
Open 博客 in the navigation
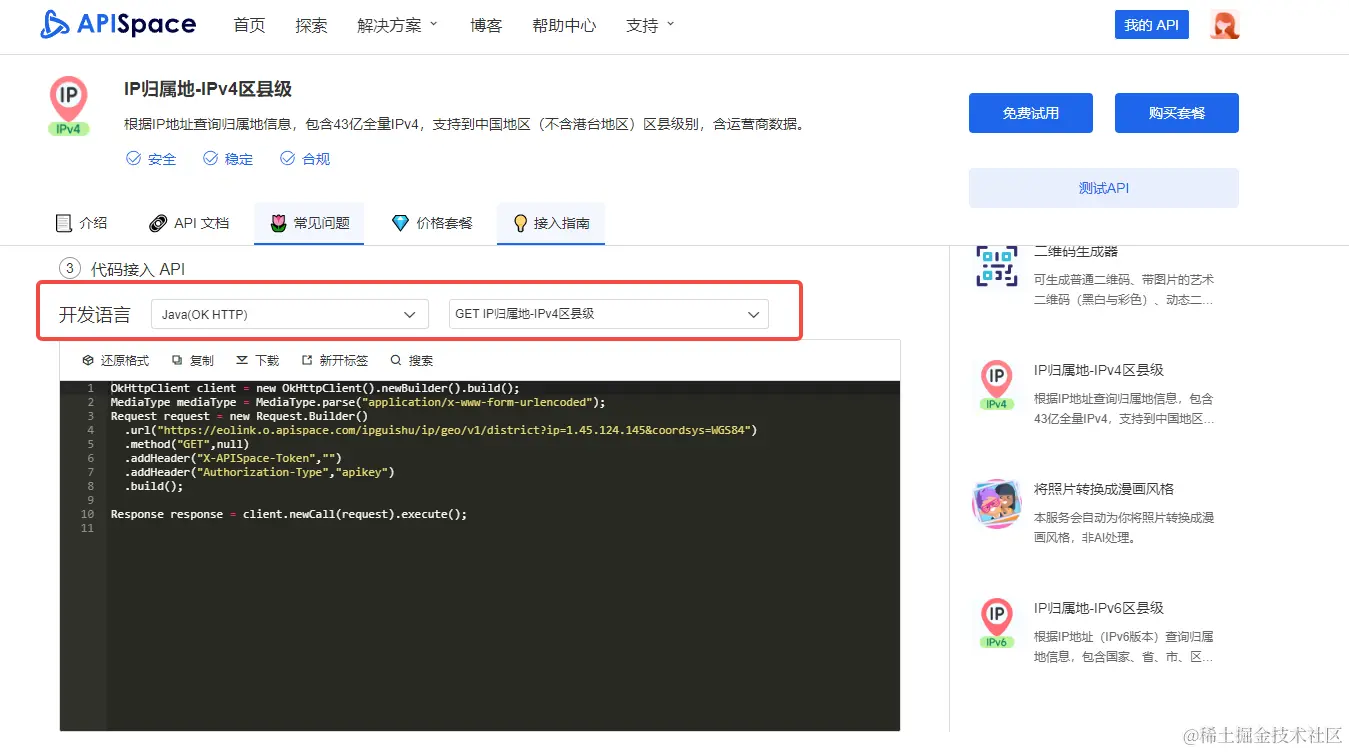click(486, 25)
